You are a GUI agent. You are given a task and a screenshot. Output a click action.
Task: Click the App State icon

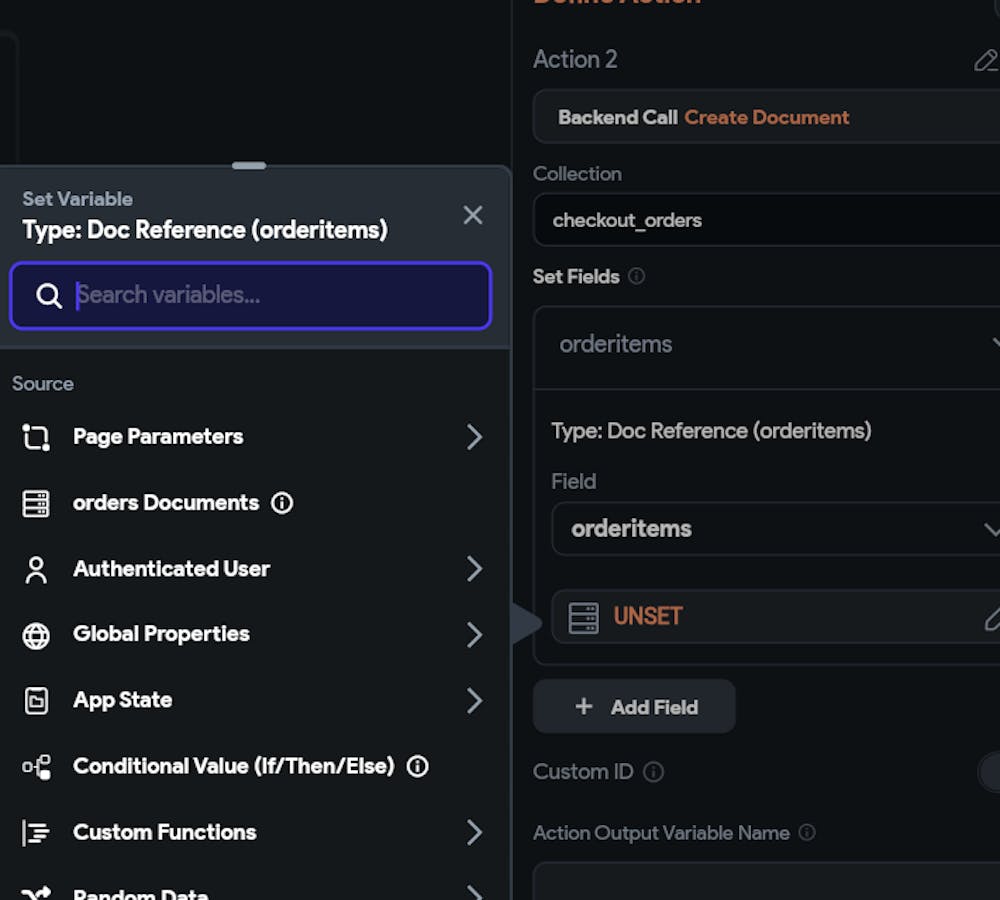(36, 701)
